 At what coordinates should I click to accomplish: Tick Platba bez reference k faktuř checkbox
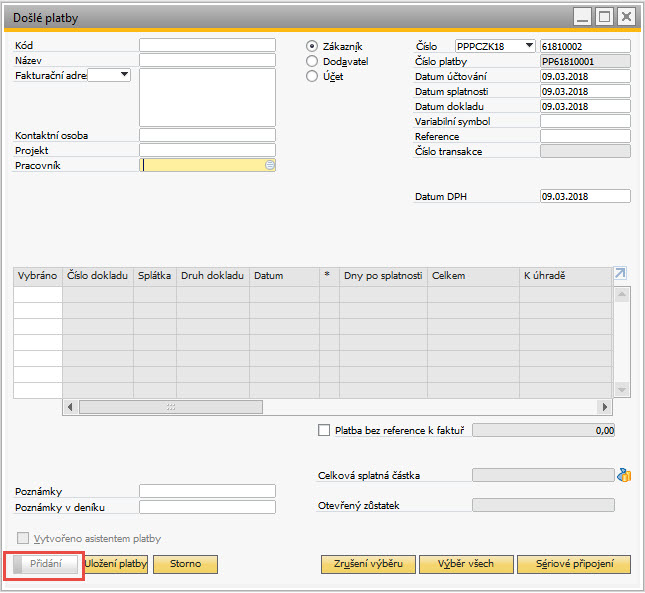(x=324, y=430)
